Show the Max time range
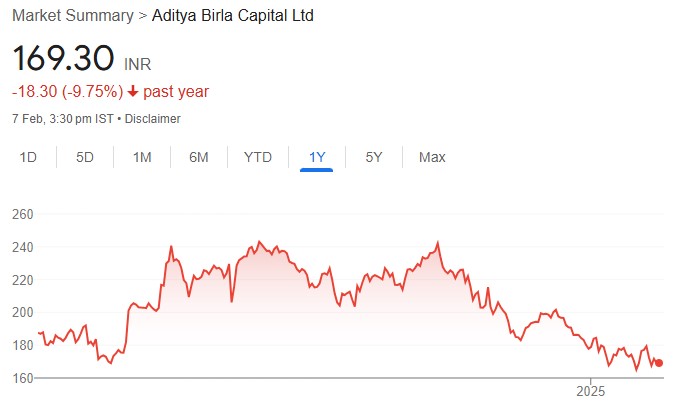This screenshot has width=685, height=408. [432, 157]
